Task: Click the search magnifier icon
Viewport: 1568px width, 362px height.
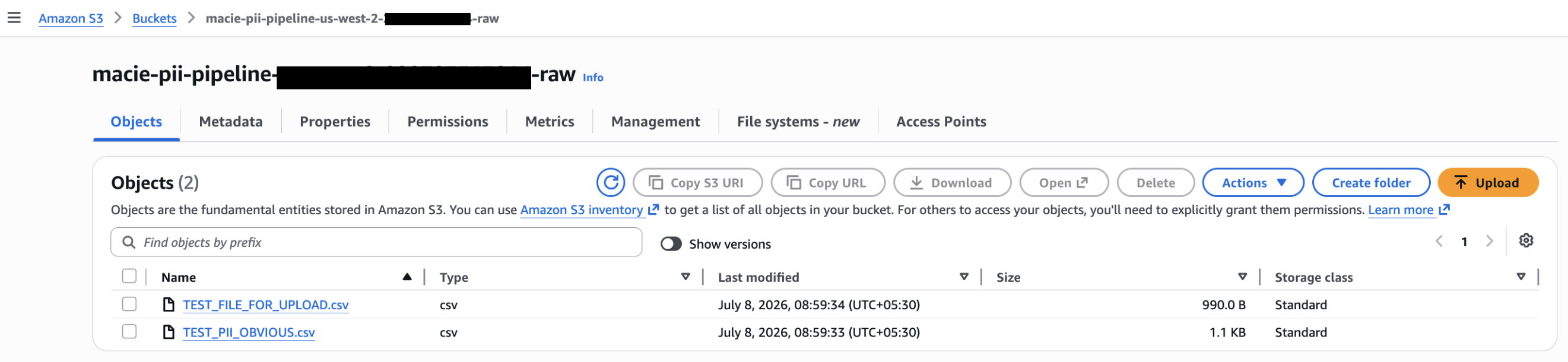Action: 128,242
